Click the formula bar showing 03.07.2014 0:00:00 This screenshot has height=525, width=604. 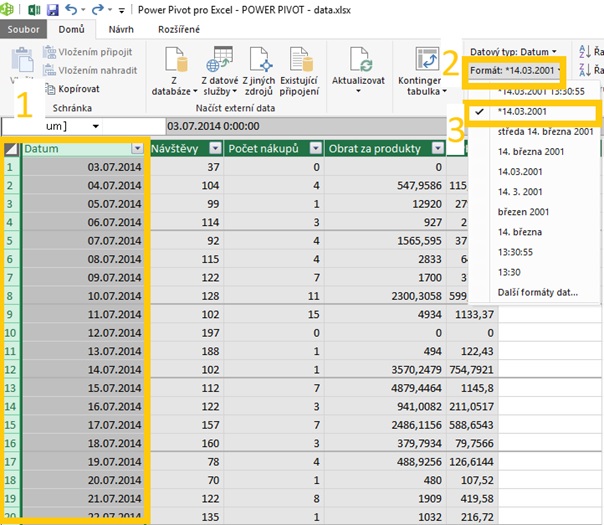(x=306, y=126)
